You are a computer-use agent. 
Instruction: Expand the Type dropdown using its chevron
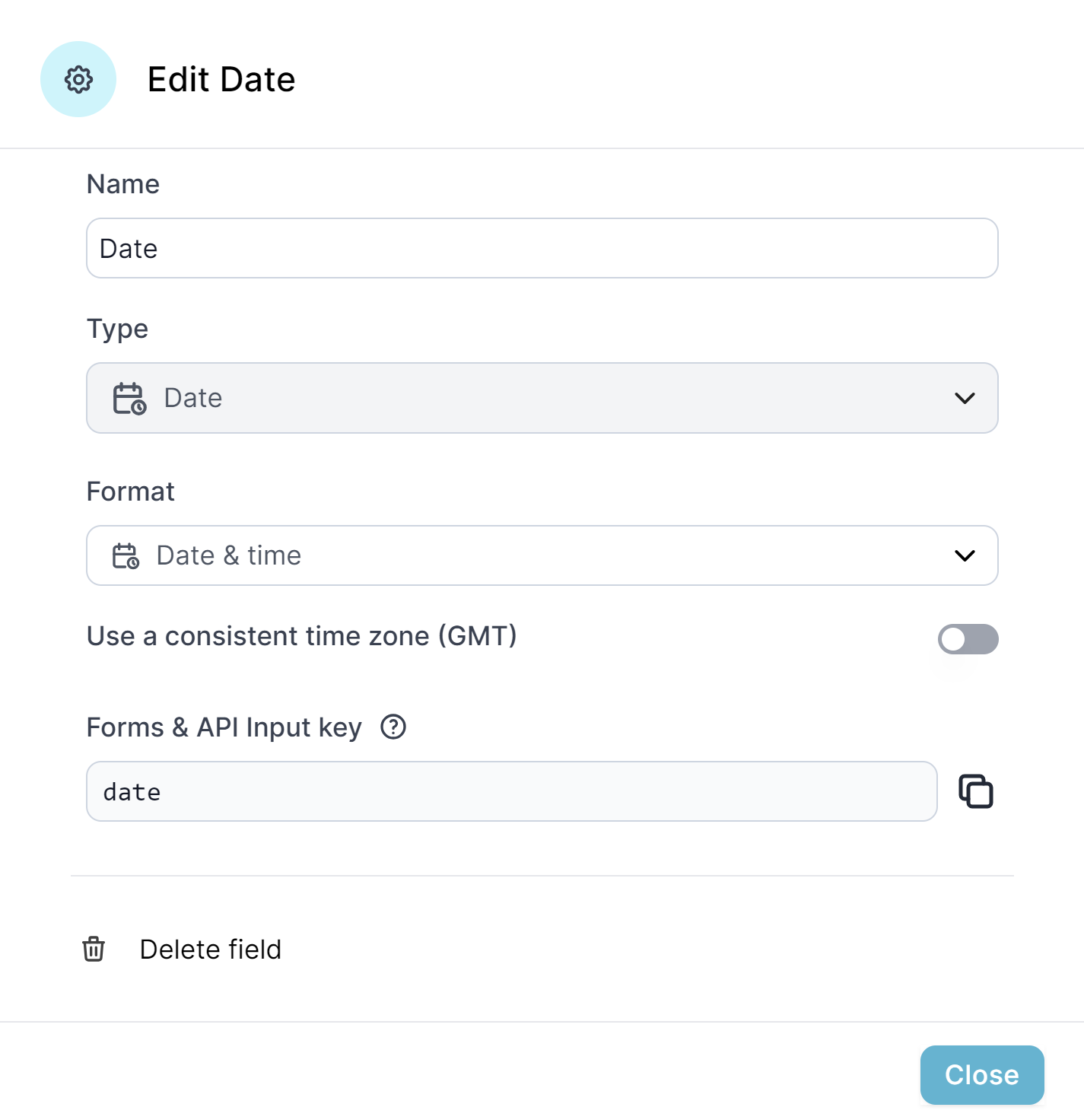[x=965, y=399]
